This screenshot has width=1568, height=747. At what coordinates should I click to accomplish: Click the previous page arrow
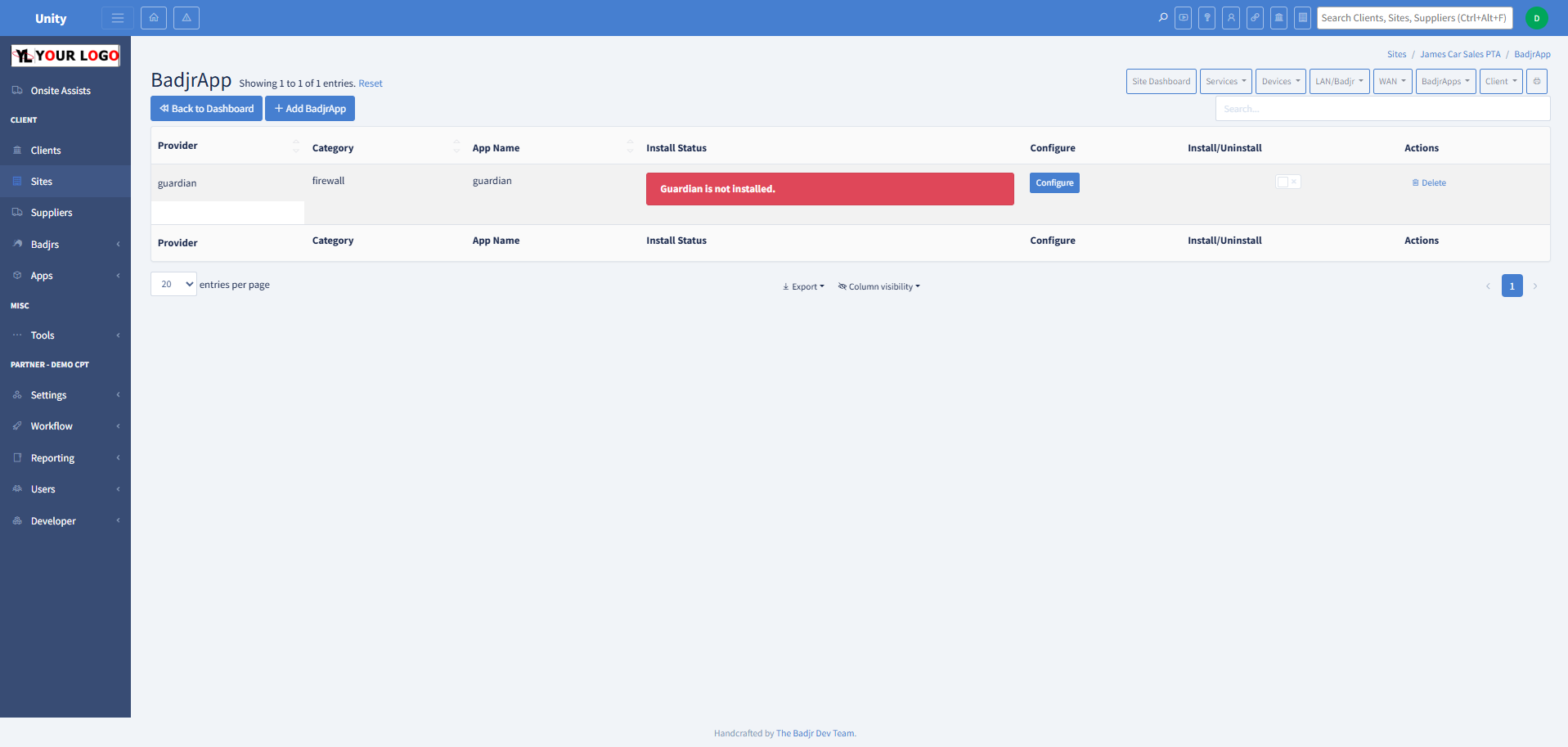[1488, 286]
